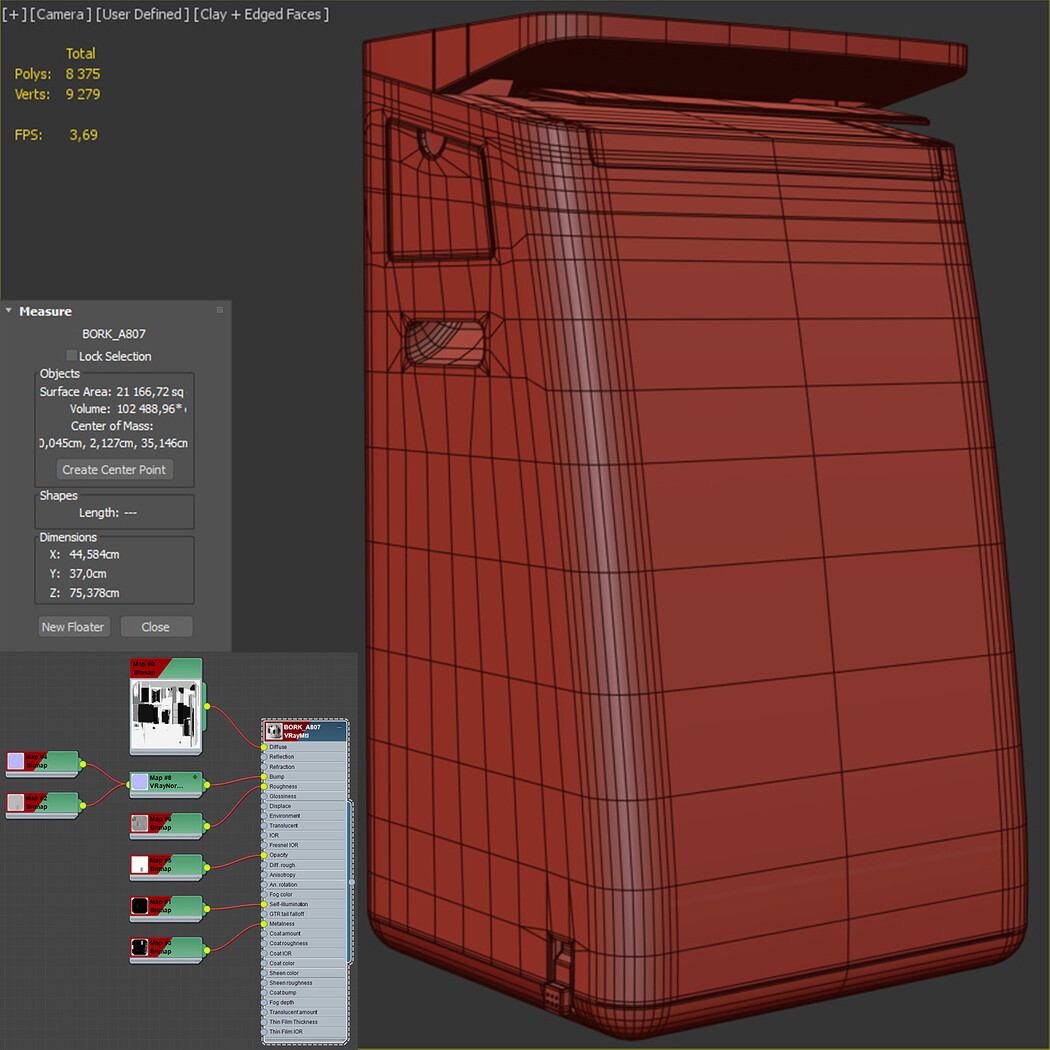Click the Map #8 input socket

tap(129, 785)
